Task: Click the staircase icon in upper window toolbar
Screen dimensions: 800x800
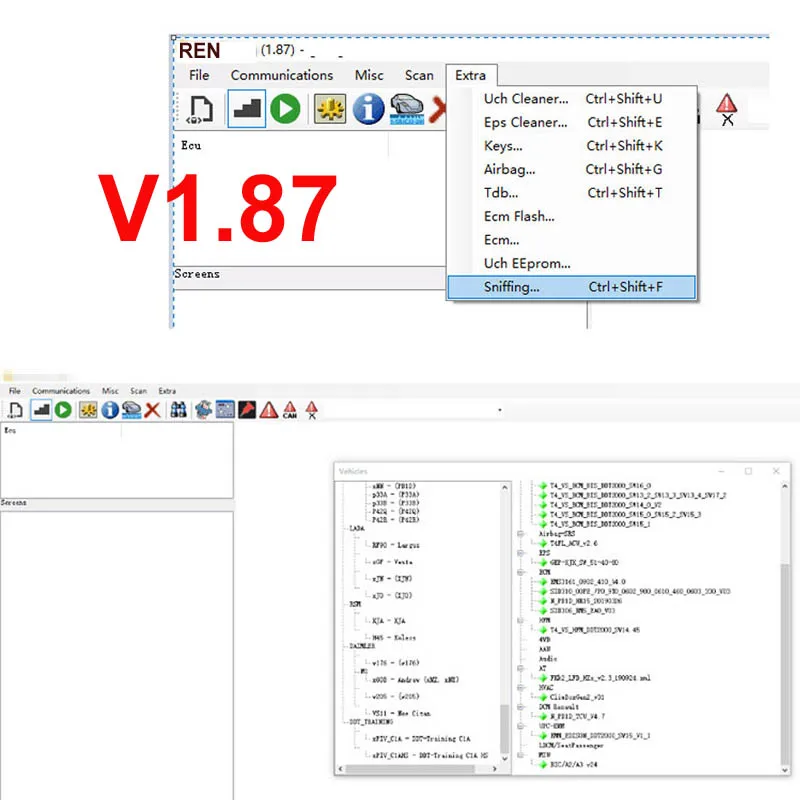Action: [x=246, y=109]
